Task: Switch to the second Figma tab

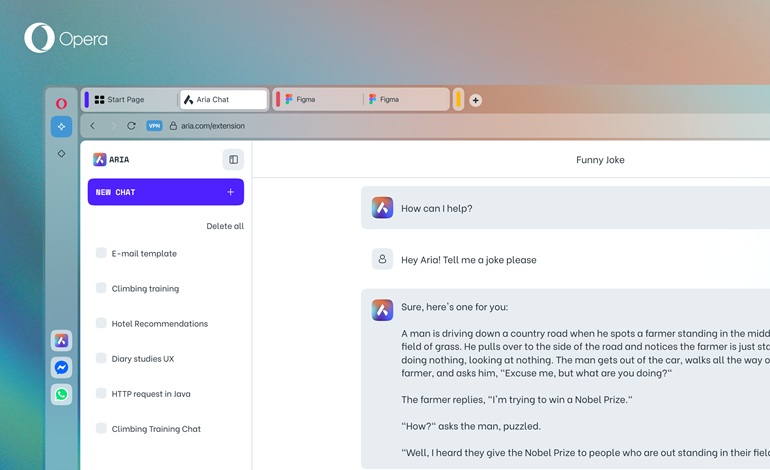Action: [x=405, y=100]
